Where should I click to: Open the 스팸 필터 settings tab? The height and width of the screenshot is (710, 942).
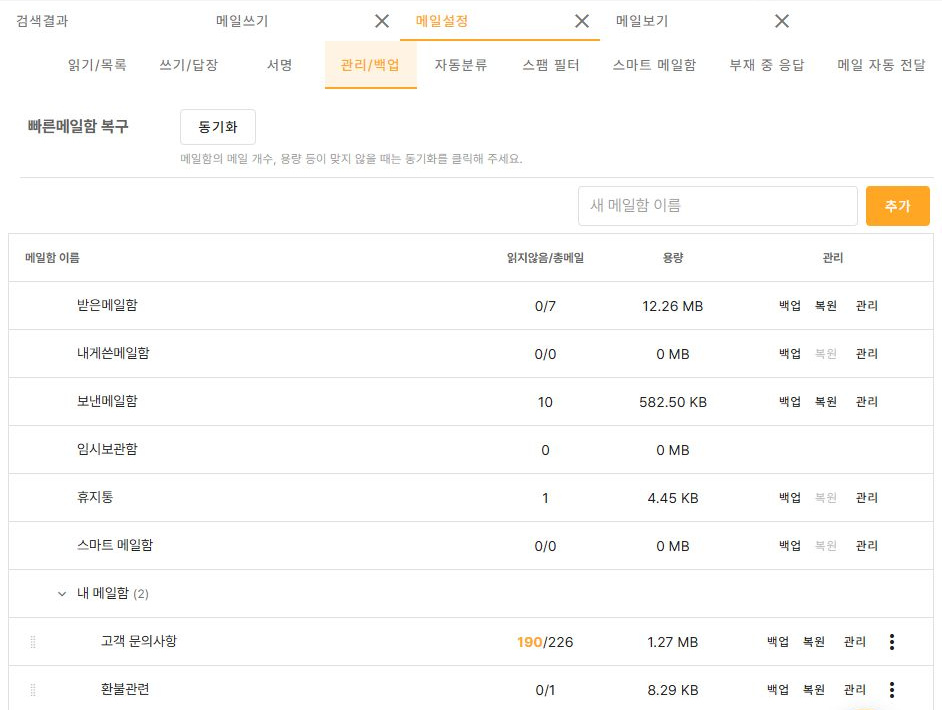pyautogui.click(x=551, y=65)
